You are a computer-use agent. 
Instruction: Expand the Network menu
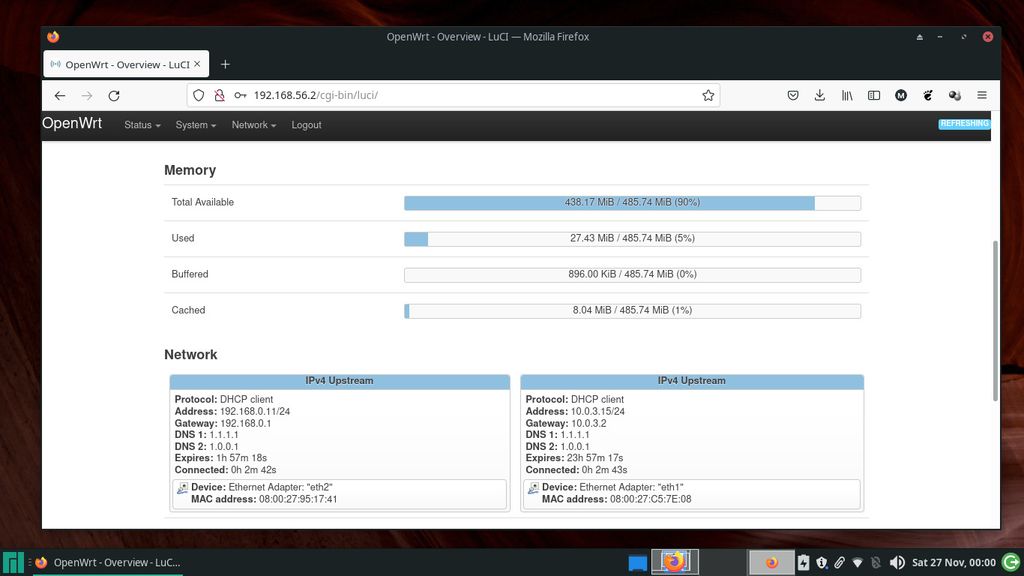pos(253,125)
